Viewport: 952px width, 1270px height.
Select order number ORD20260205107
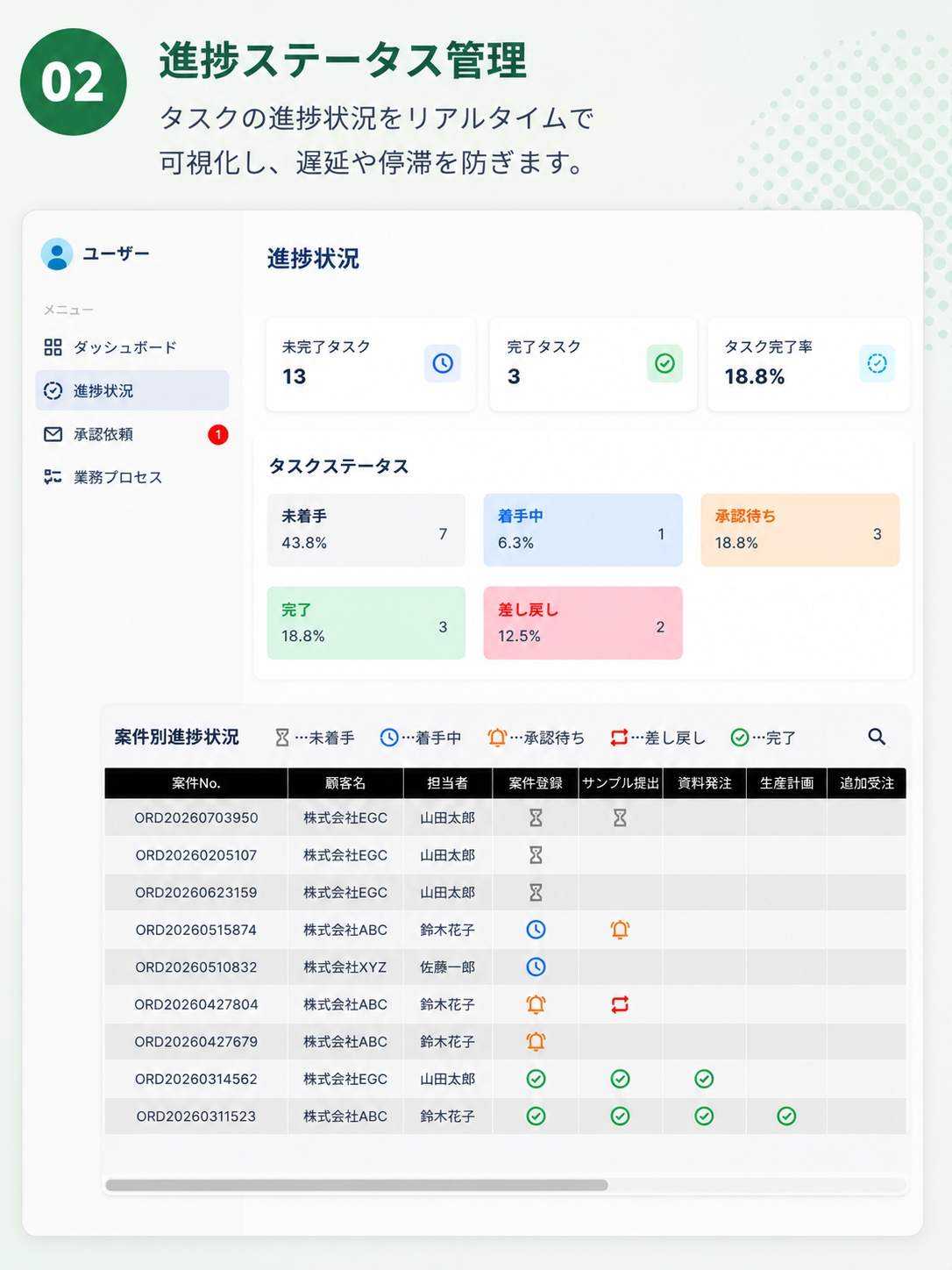[x=196, y=855]
